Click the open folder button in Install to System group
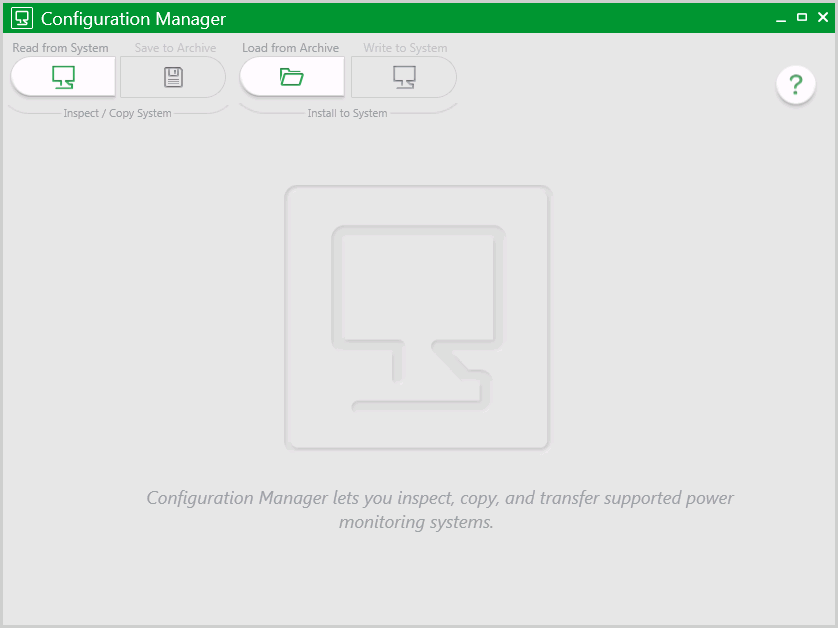The height and width of the screenshot is (628, 838). tap(291, 76)
